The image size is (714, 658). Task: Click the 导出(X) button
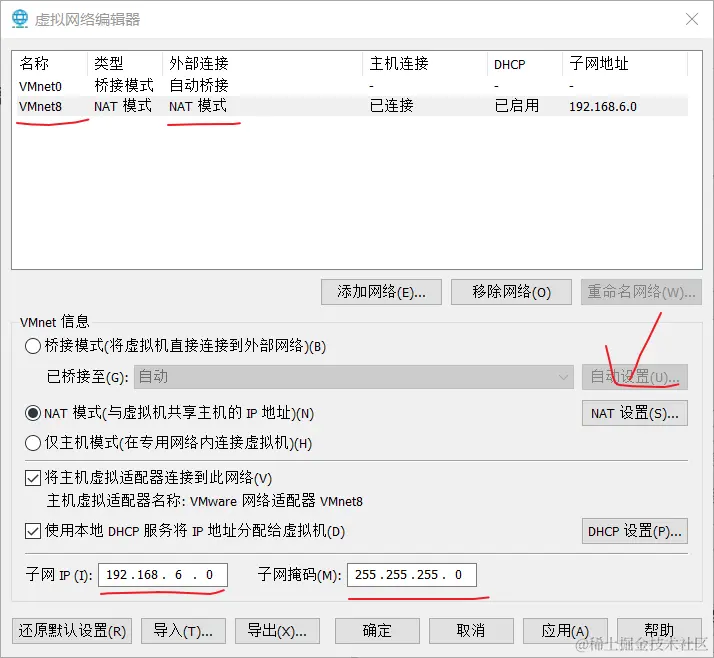[277, 631]
